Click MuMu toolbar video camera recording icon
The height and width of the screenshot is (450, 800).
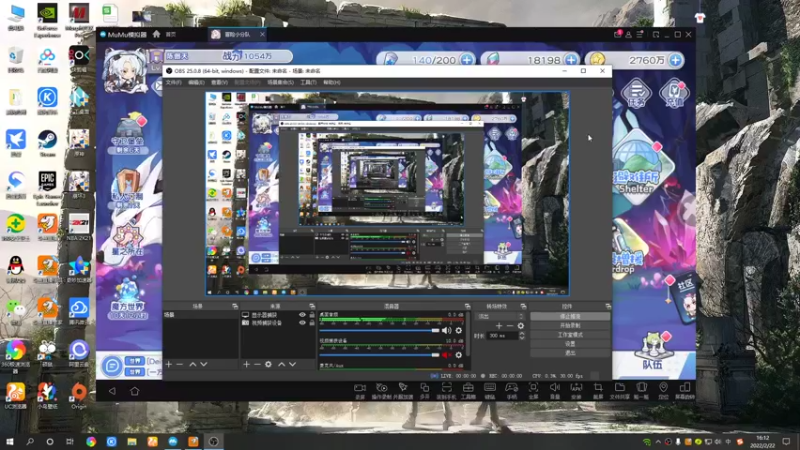coord(360,390)
